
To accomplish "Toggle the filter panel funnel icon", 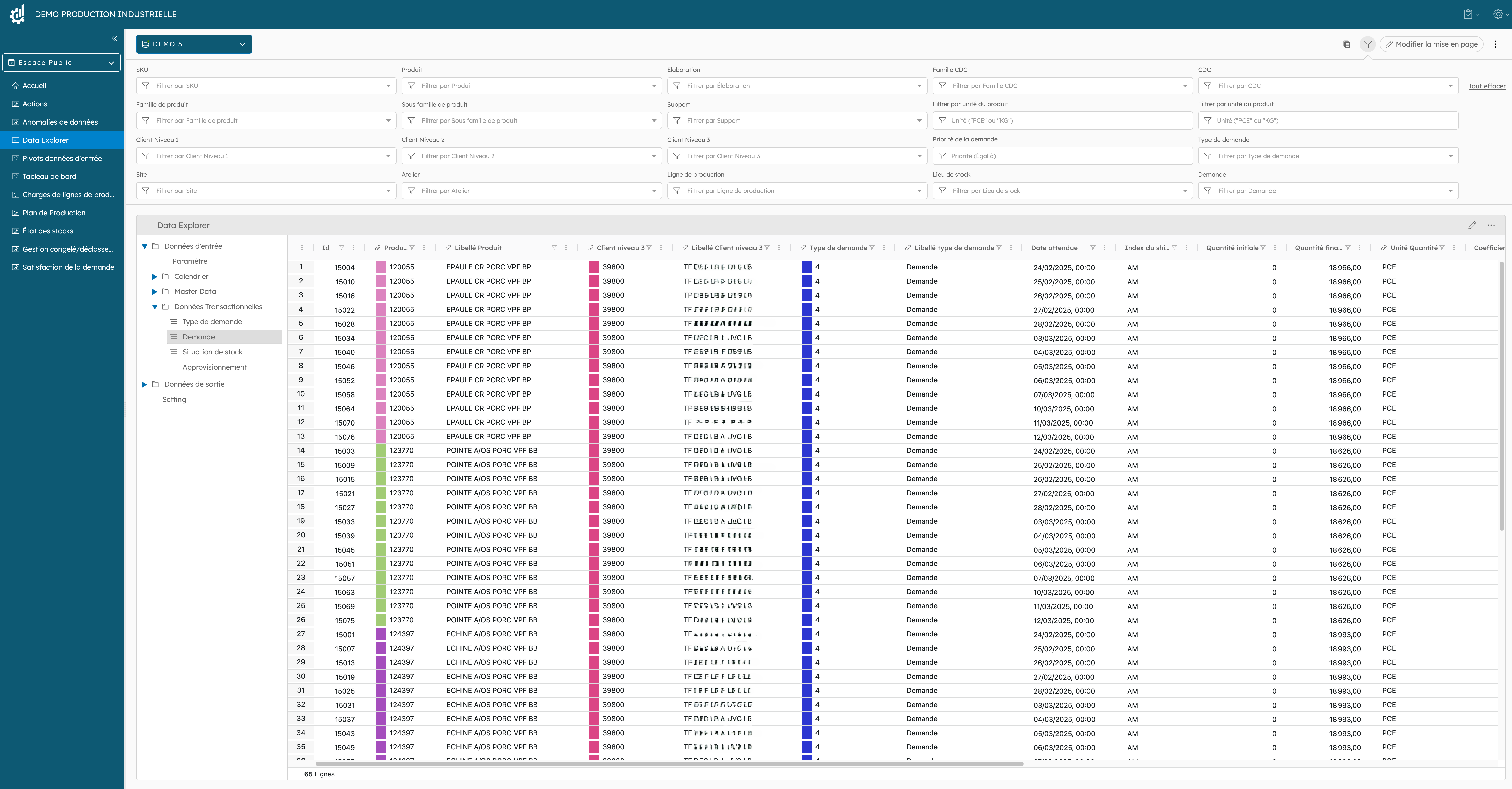I will tap(1368, 44).
